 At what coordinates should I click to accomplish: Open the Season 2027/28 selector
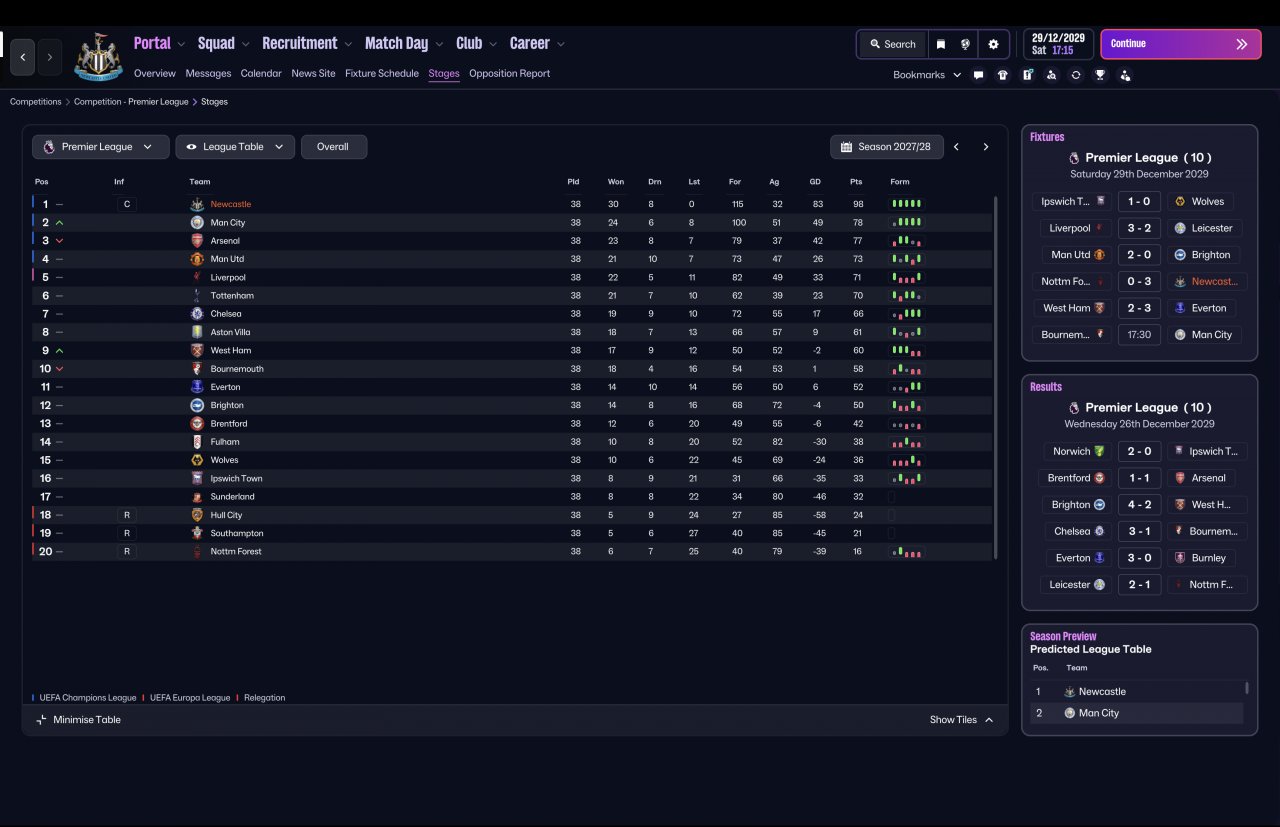[x=885, y=147]
